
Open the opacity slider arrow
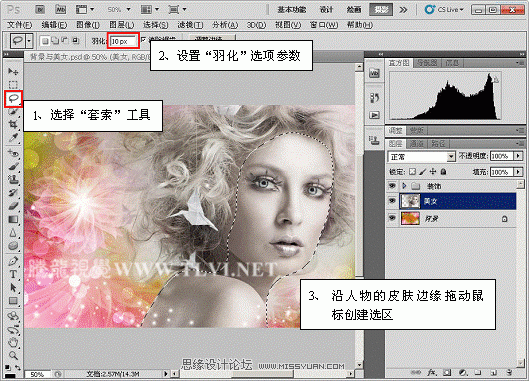point(518,156)
